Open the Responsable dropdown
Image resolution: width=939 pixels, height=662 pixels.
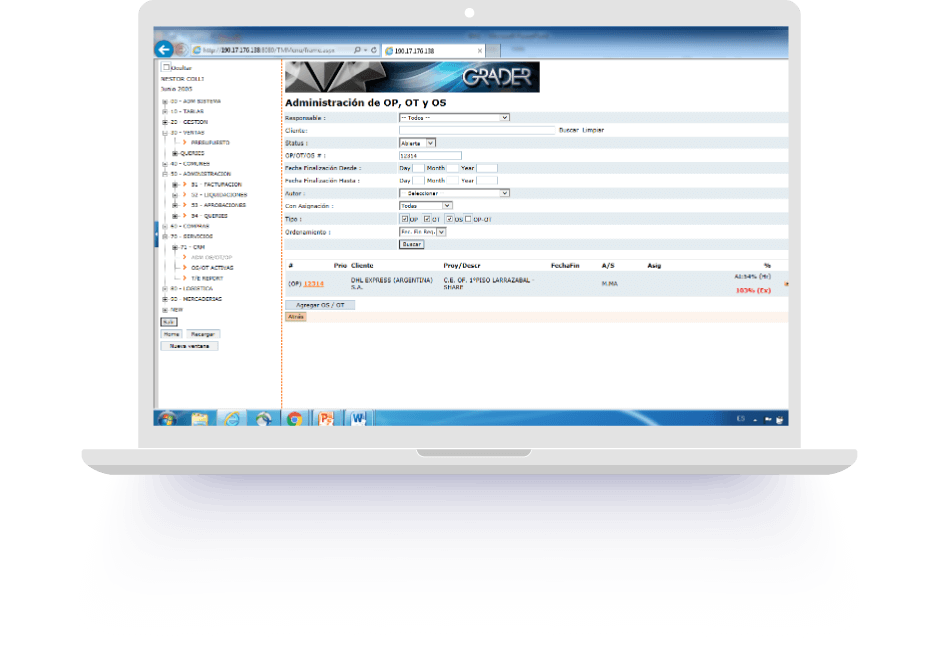[454, 117]
